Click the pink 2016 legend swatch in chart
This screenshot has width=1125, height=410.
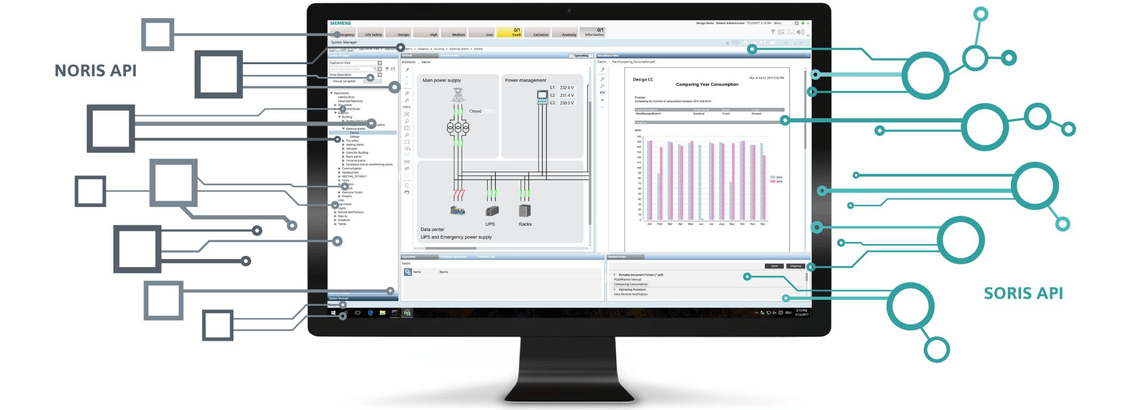point(773,182)
